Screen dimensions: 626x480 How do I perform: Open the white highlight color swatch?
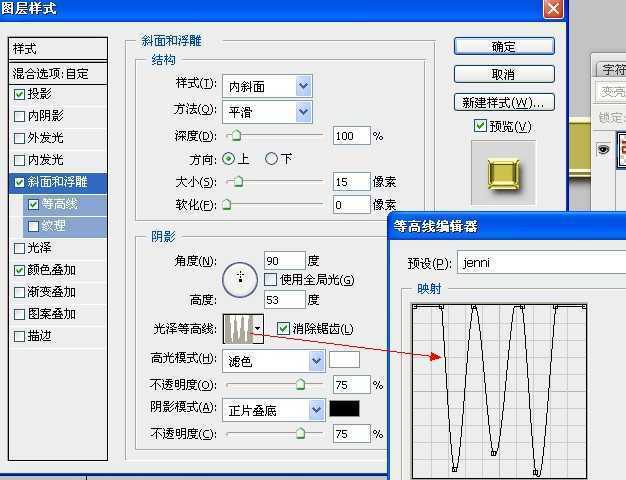pyautogui.click(x=344, y=359)
